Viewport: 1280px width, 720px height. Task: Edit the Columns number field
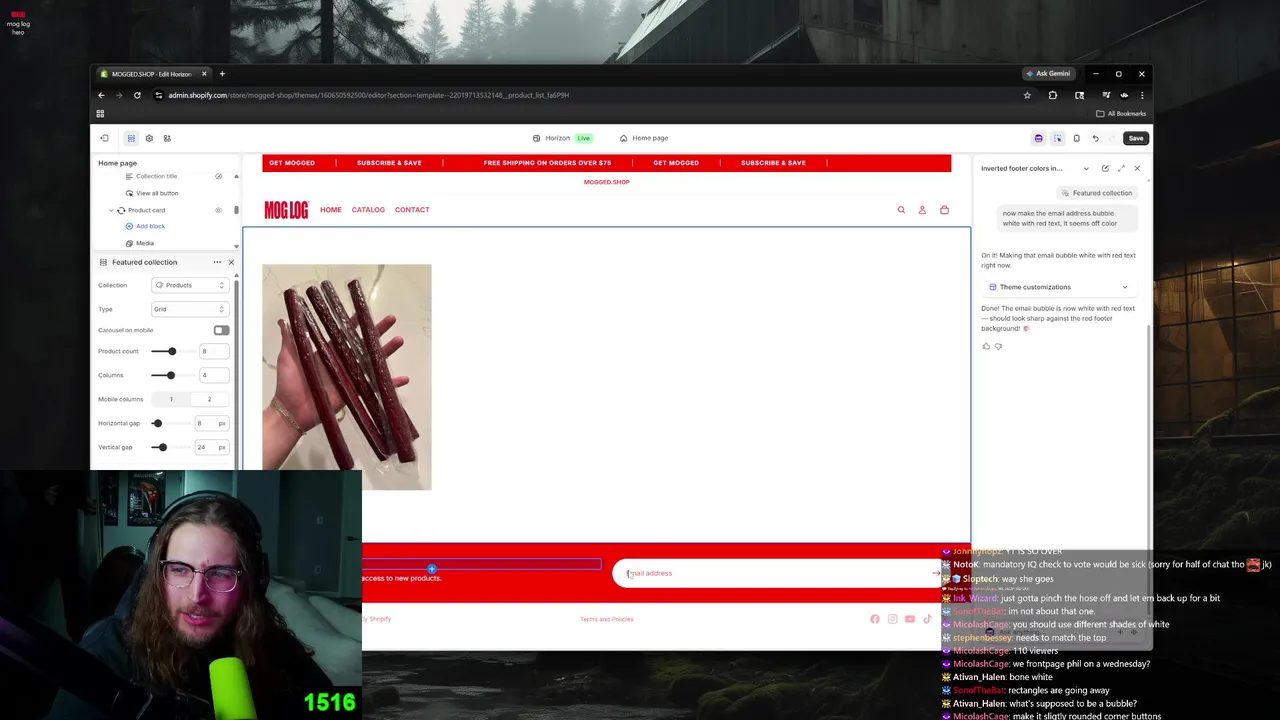pos(213,375)
